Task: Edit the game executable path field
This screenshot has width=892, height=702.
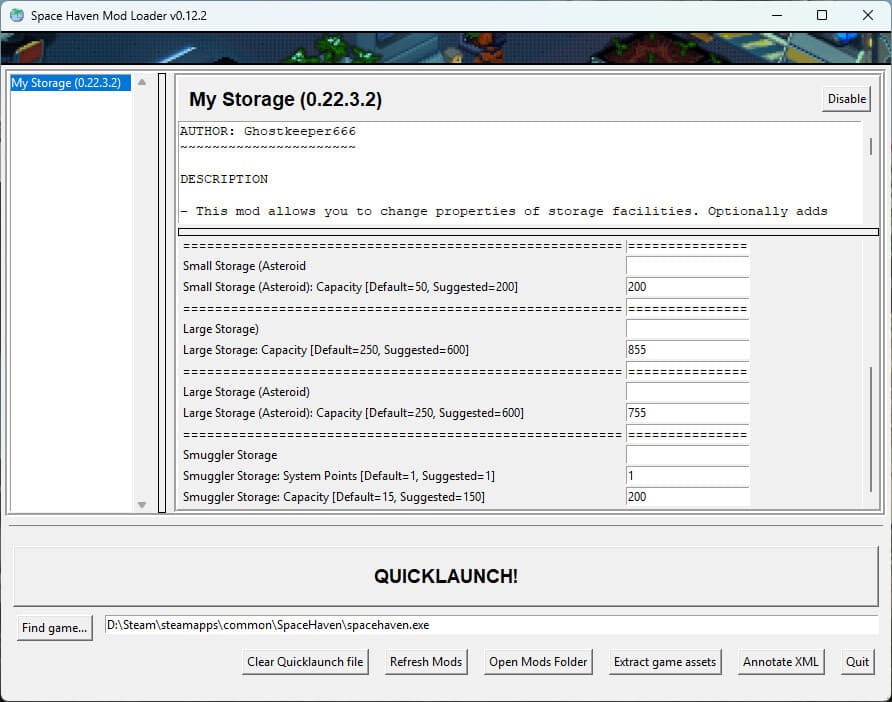Action: 492,625
